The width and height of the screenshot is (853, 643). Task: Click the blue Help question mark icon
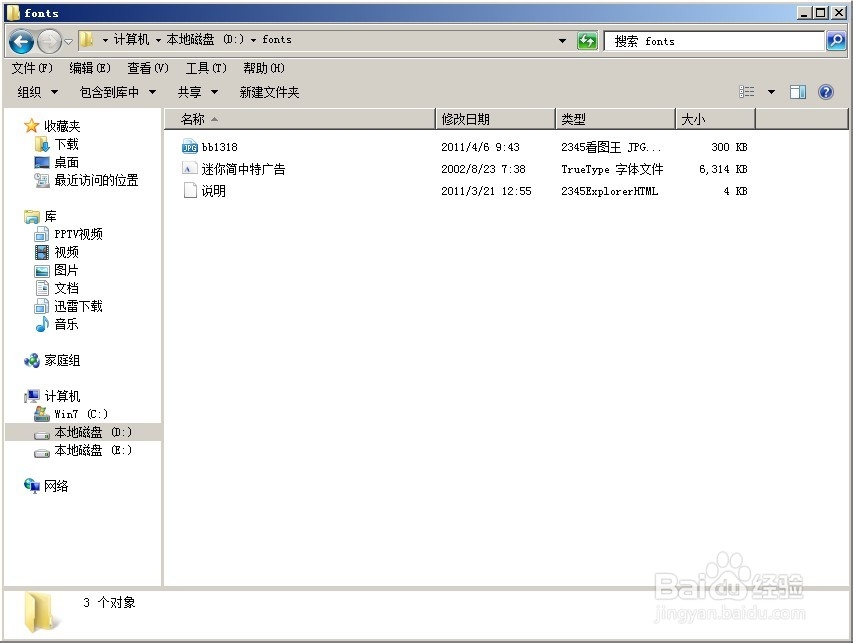click(825, 91)
